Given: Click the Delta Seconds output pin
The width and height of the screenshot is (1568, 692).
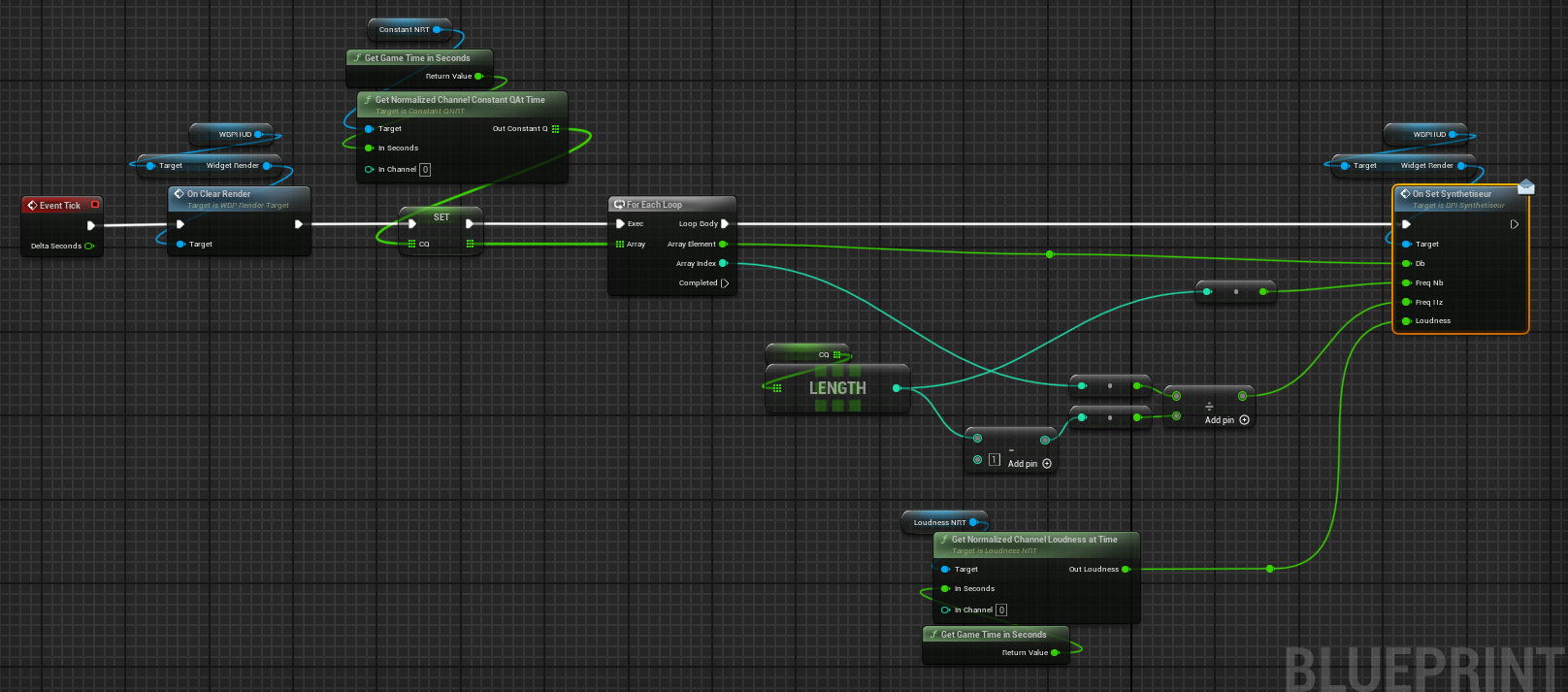Looking at the screenshot, I should click(88, 246).
